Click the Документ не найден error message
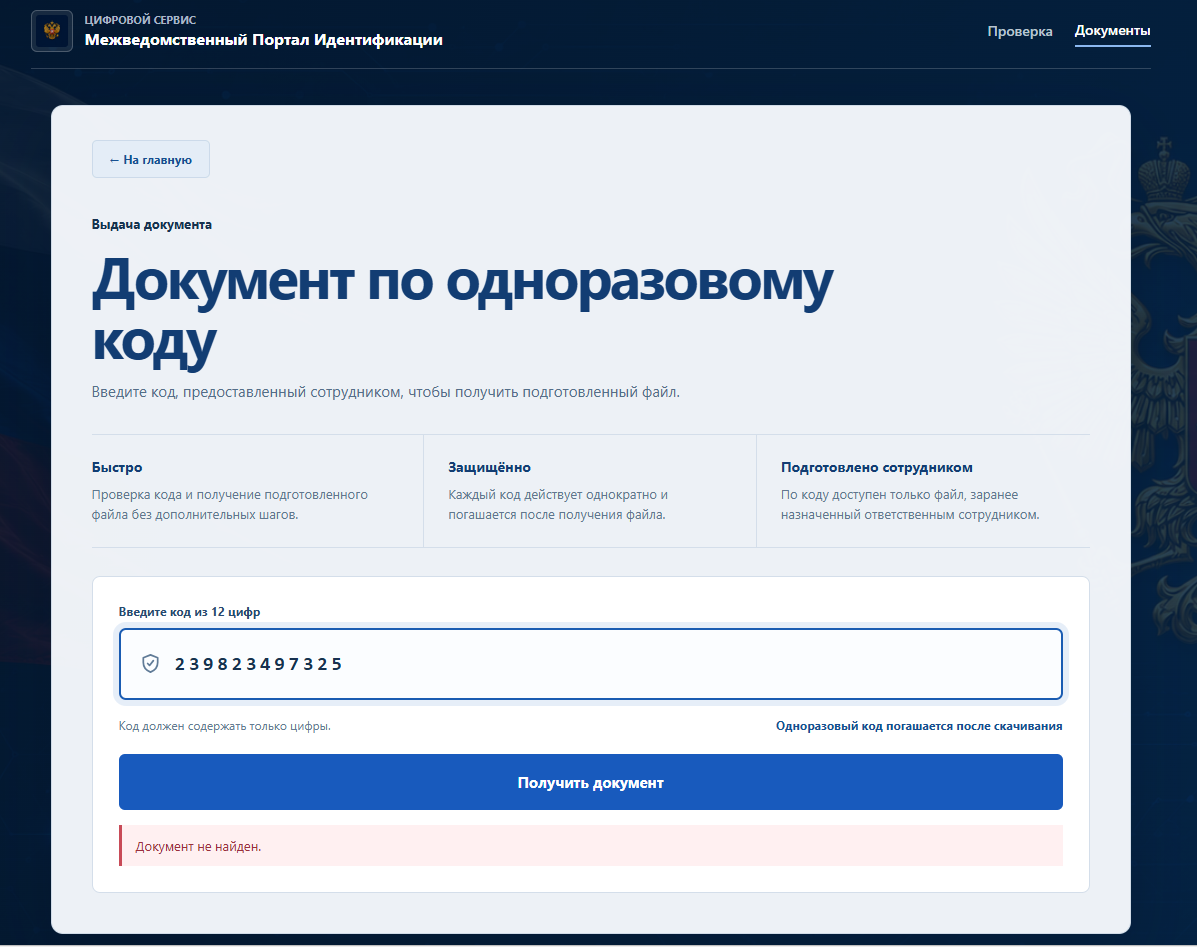This screenshot has height=947, width=1197. pos(590,846)
